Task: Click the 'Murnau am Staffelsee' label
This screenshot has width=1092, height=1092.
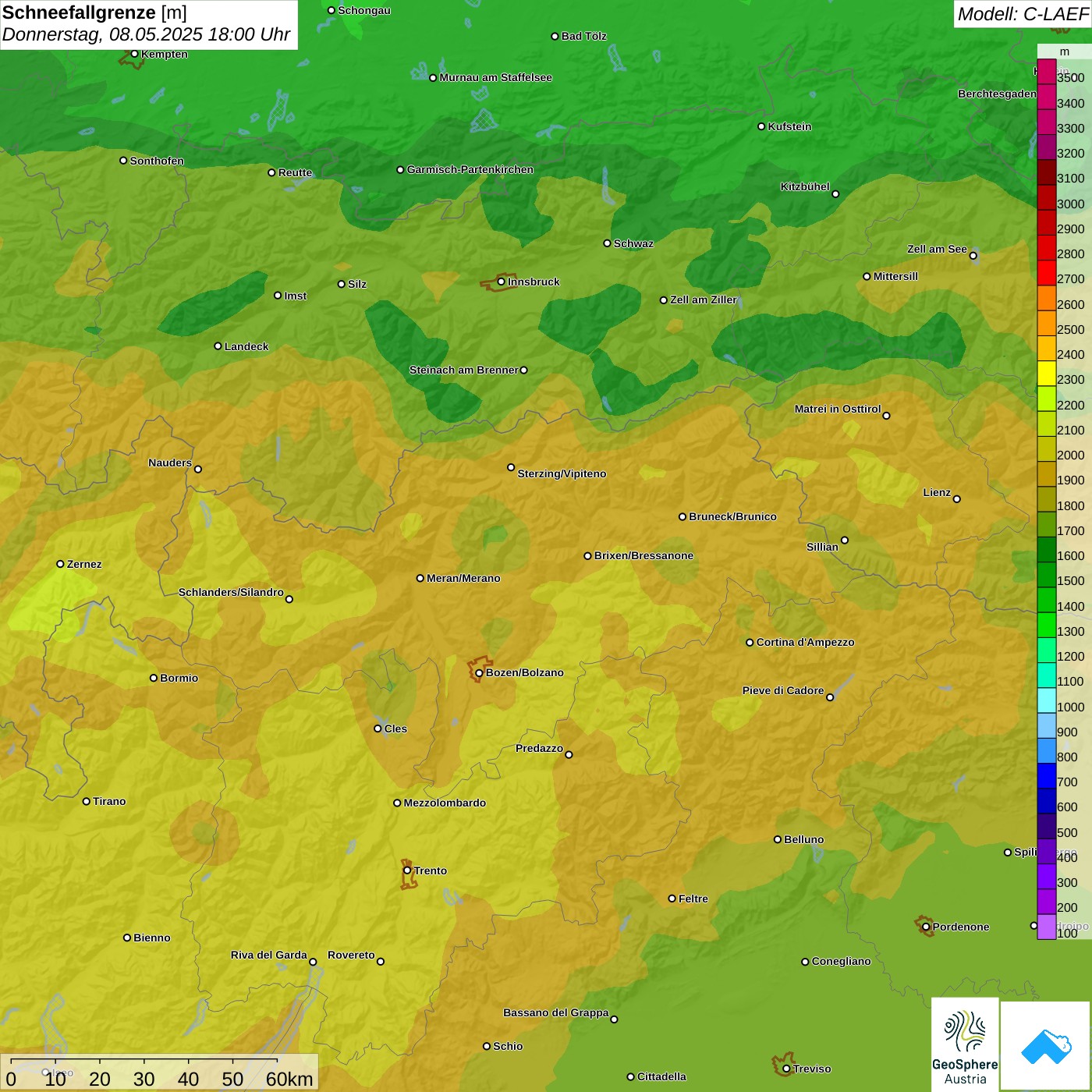Action: tap(495, 77)
